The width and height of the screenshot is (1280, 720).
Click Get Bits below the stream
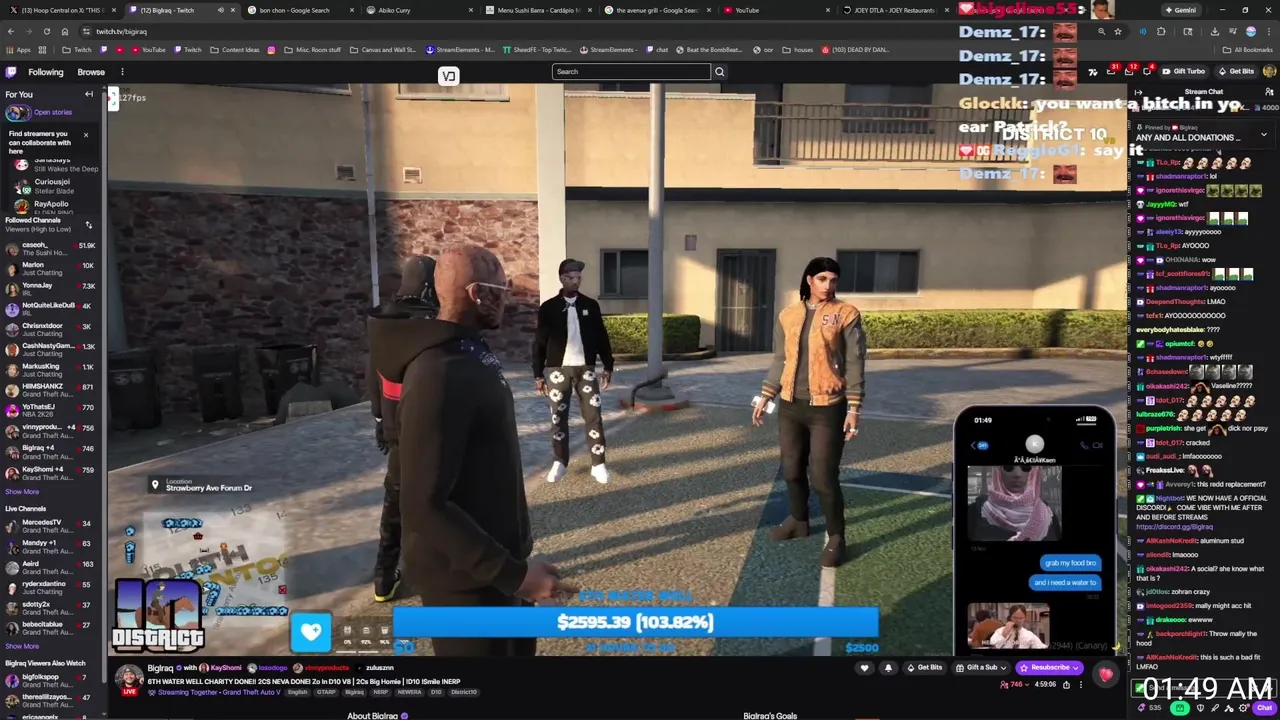click(x=925, y=667)
